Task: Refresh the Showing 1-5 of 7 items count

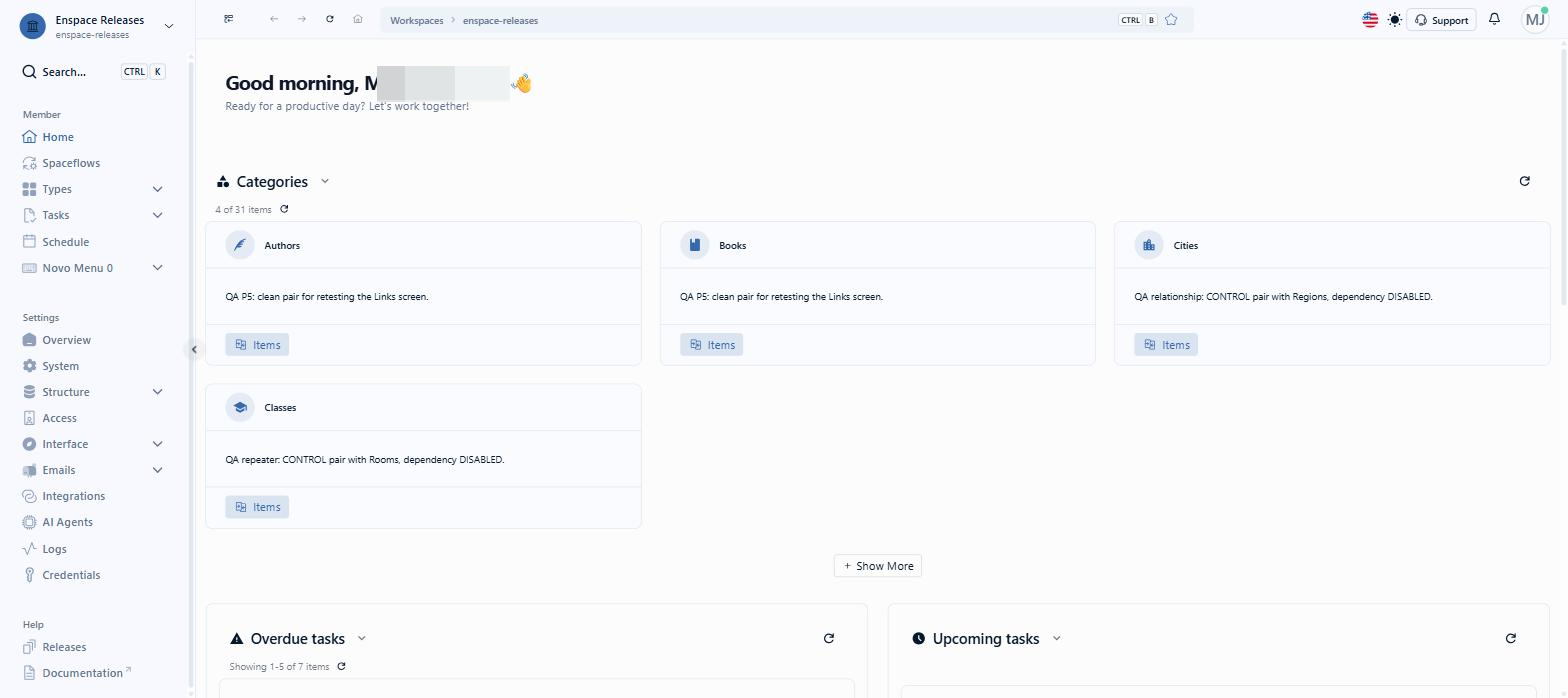Action: [x=342, y=666]
